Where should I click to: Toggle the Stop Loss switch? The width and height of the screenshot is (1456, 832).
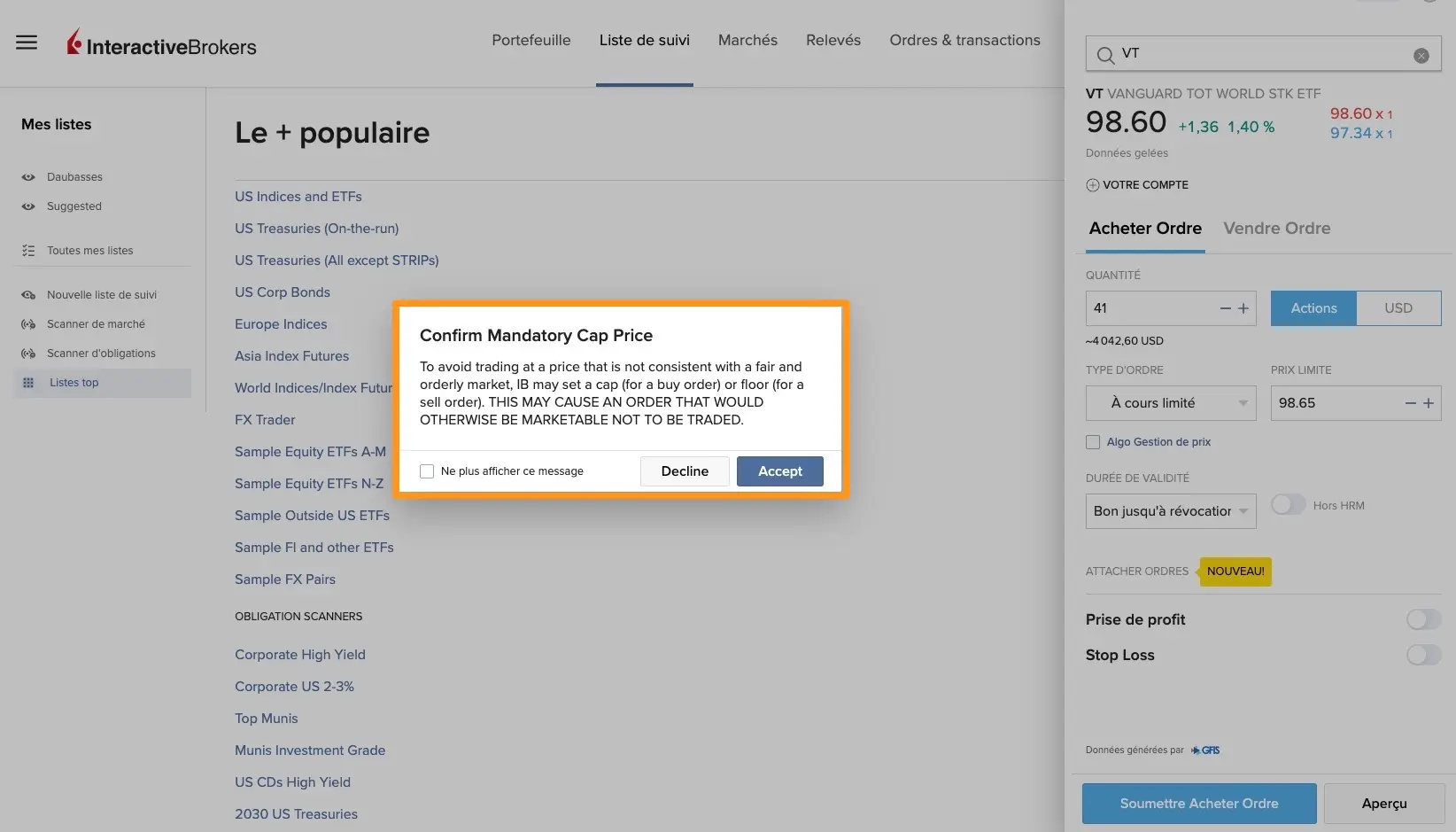(1423, 655)
